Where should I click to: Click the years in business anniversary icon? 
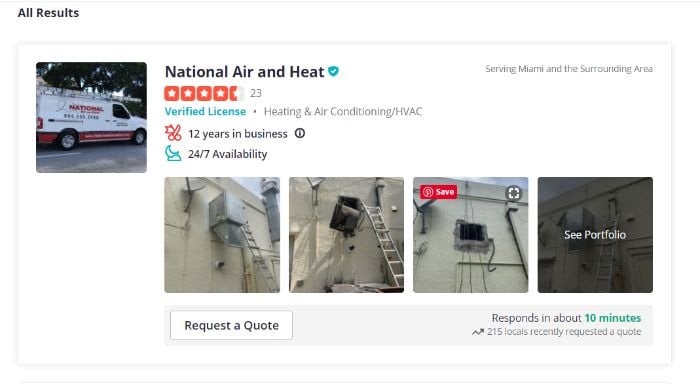[173, 133]
